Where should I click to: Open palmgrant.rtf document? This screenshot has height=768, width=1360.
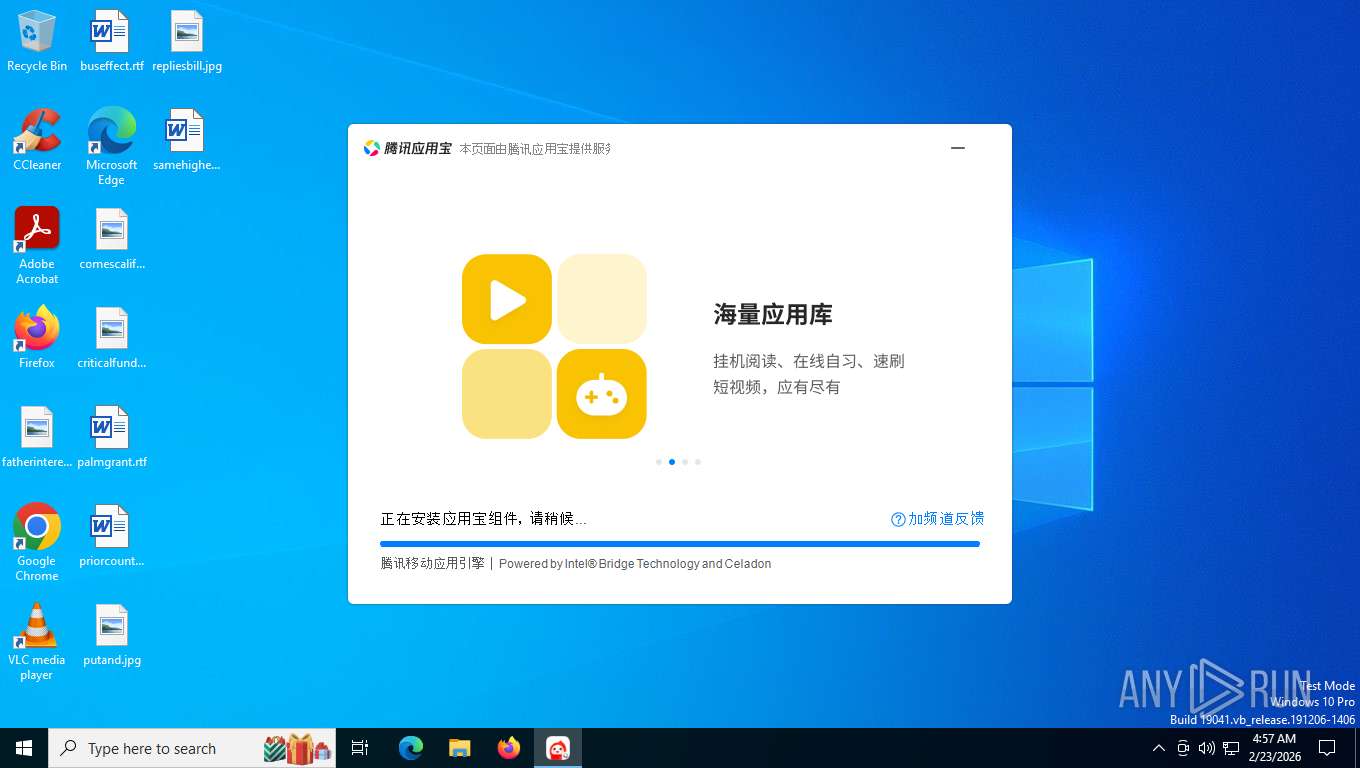coord(111,437)
